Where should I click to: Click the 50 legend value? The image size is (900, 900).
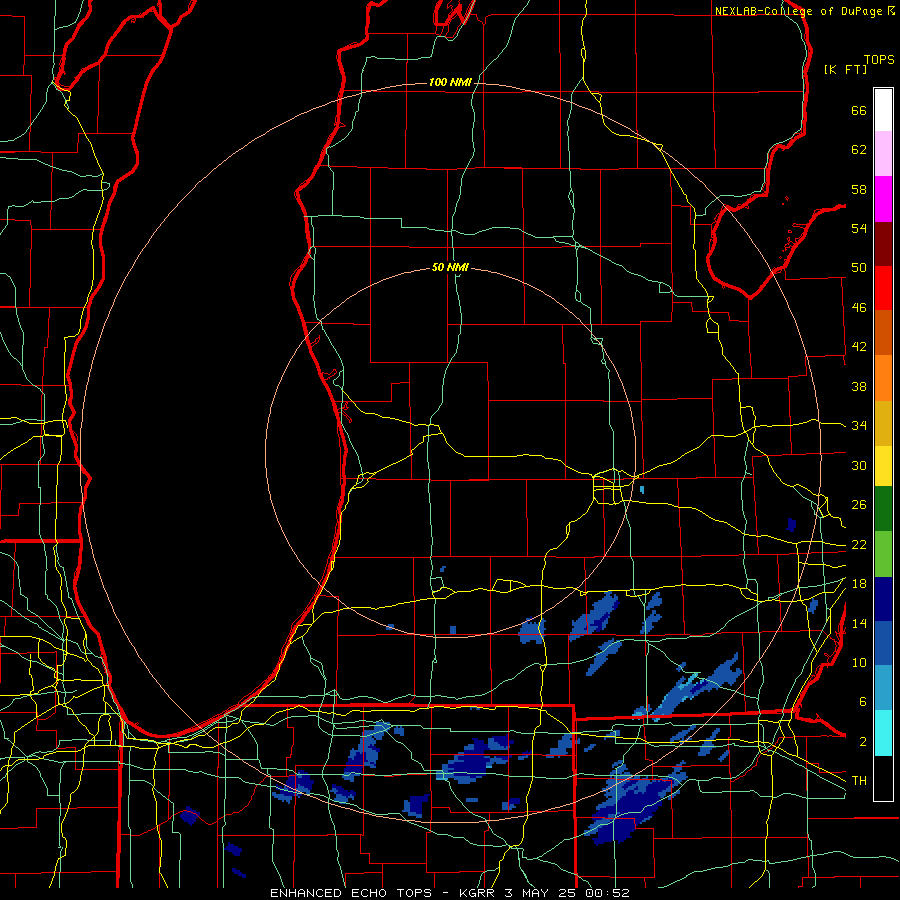tap(859, 268)
